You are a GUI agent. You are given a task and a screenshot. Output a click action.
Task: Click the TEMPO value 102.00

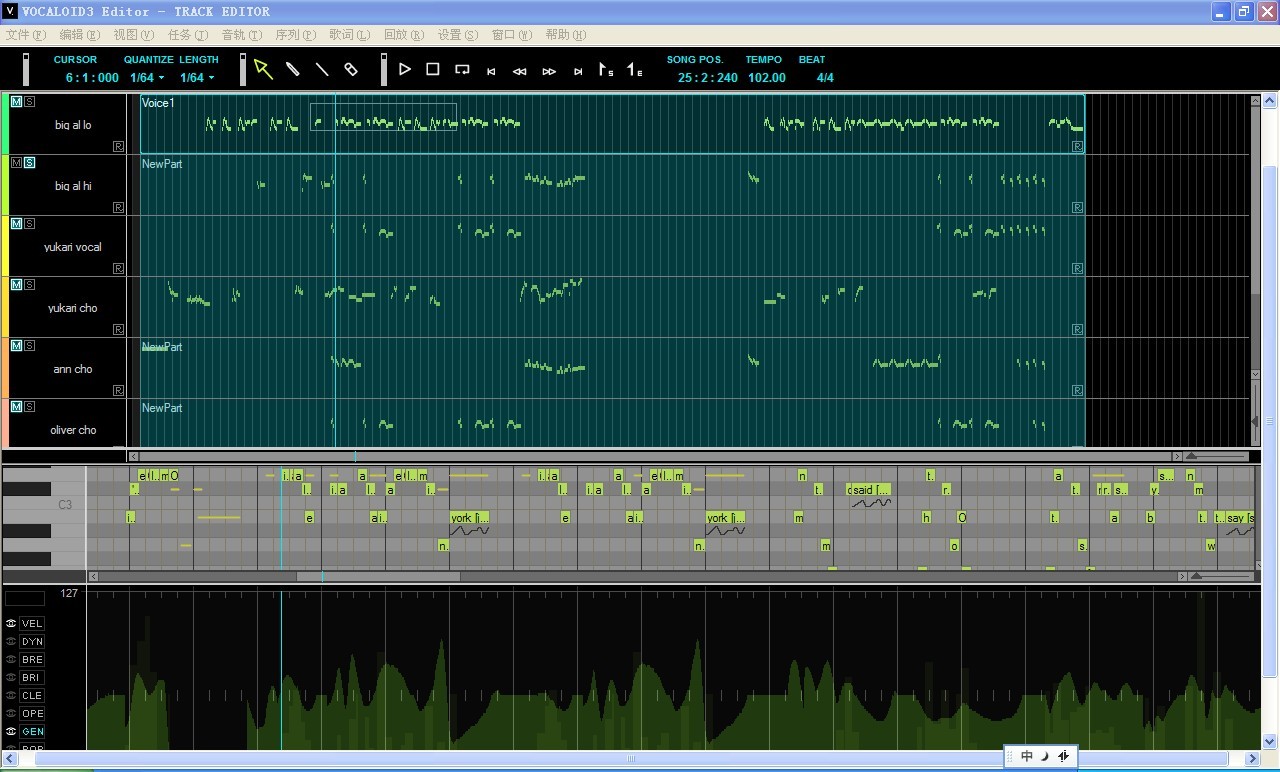point(767,77)
